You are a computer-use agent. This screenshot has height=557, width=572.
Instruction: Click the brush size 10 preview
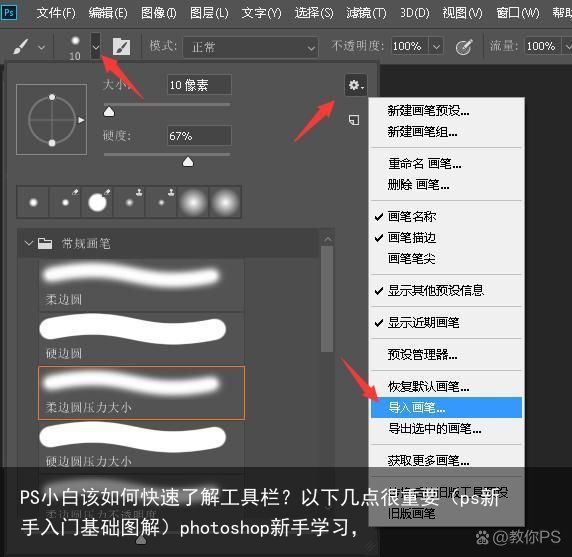[75, 47]
